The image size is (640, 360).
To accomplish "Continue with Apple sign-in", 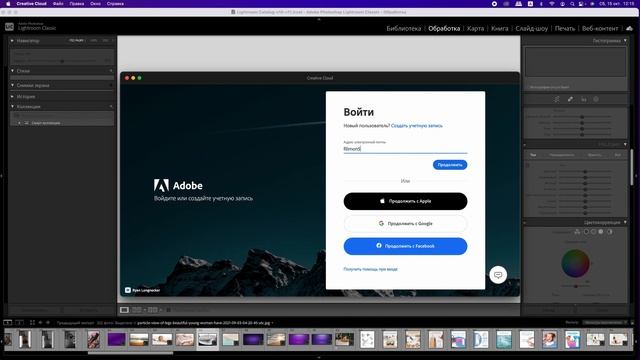I will (x=405, y=201).
